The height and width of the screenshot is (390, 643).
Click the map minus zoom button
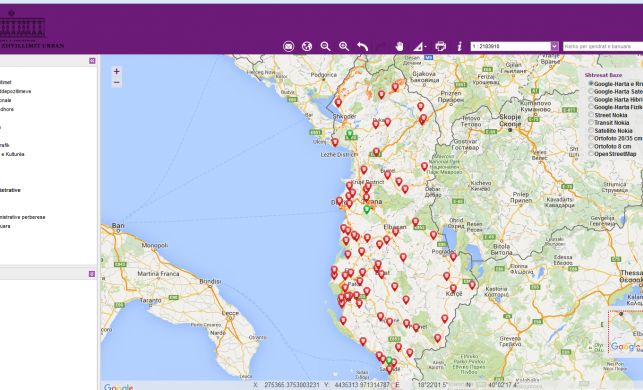pos(116,82)
